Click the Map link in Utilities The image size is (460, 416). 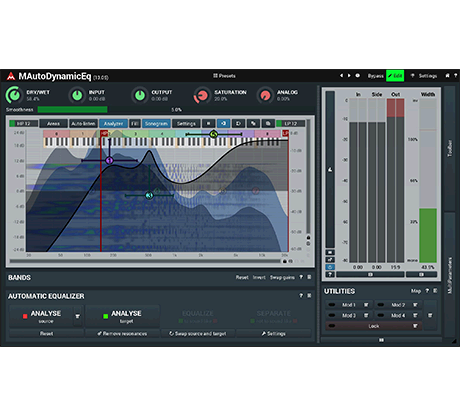(x=416, y=291)
